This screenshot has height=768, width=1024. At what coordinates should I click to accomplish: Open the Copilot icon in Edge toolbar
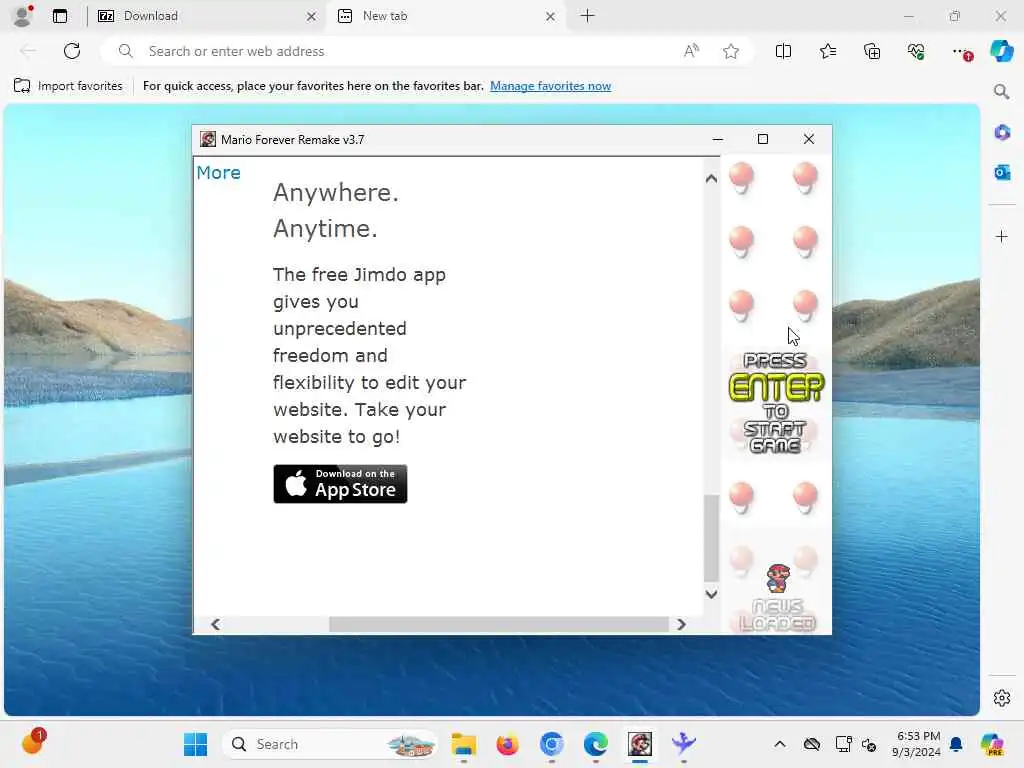coord(1001,51)
